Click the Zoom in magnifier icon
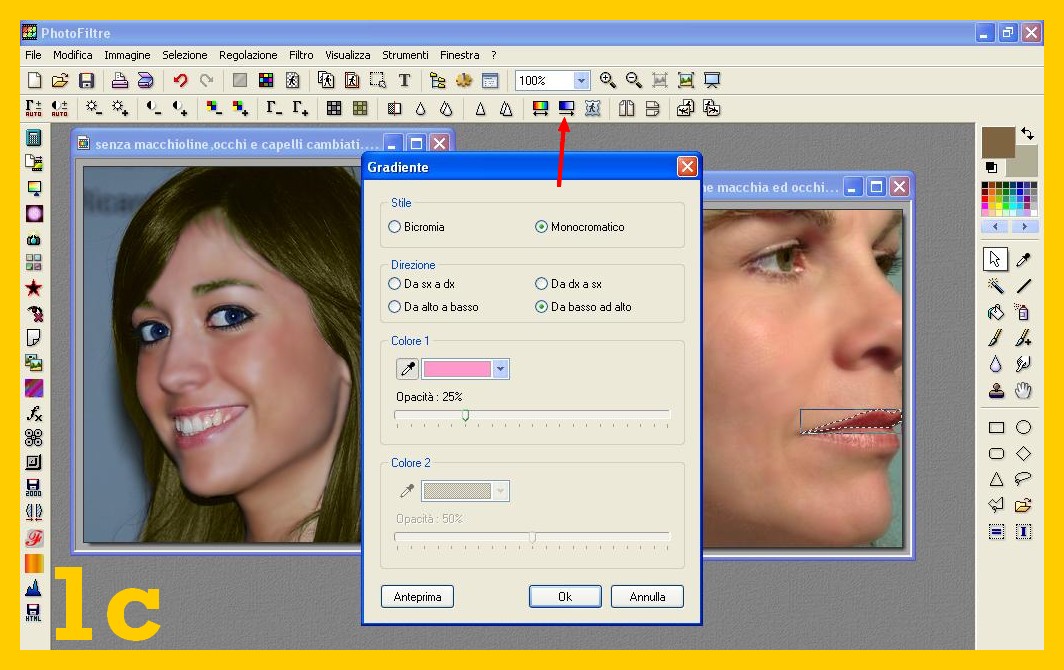The image size is (1064, 670). pyautogui.click(x=607, y=81)
